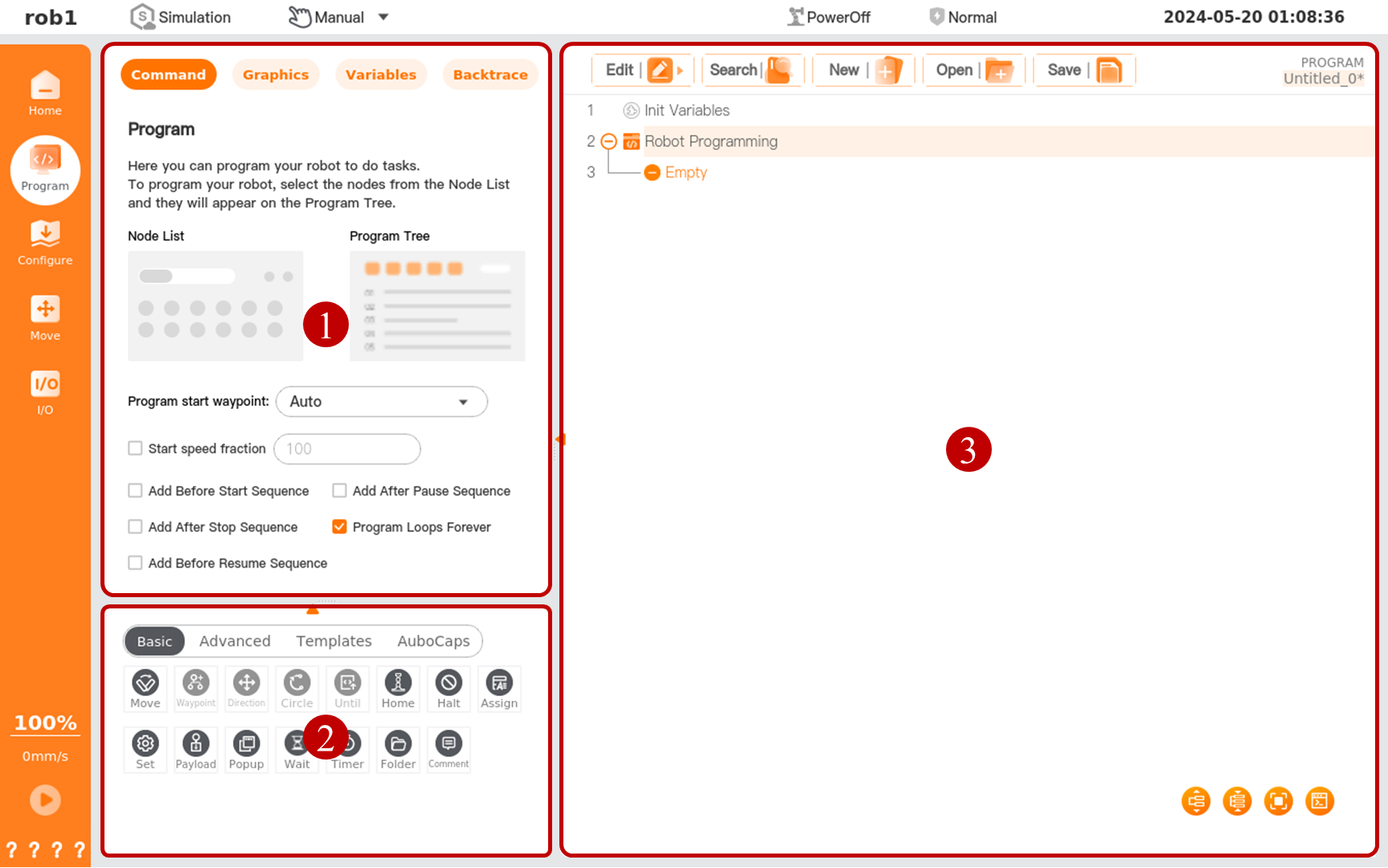This screenshot has height=868, width=1388.
Task: Expand the Manual mode dropdown
Action: (383, 17)
